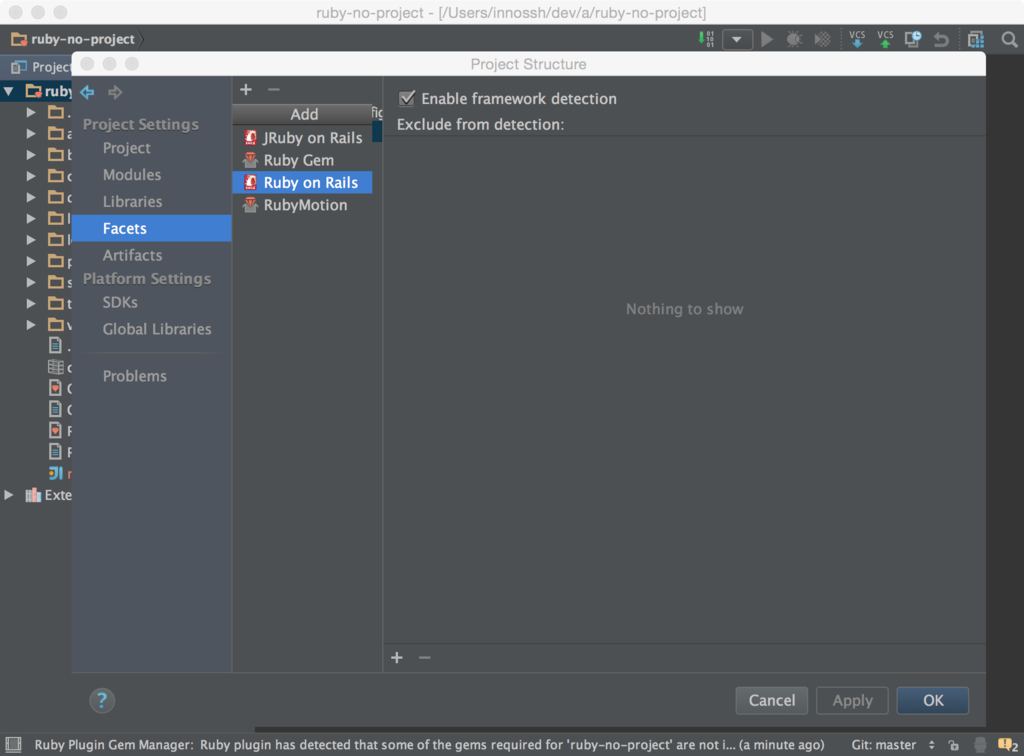Viewport: 1024px width, 756px height.
Task: Choose JRuby on Rails from Add list
Action: coord(303,138)
